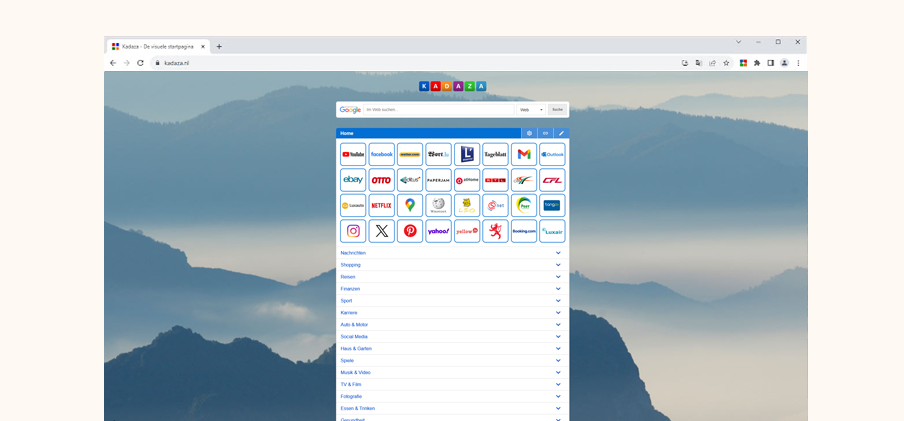
Task: Reload the page
Action: (x=140, y=63)
